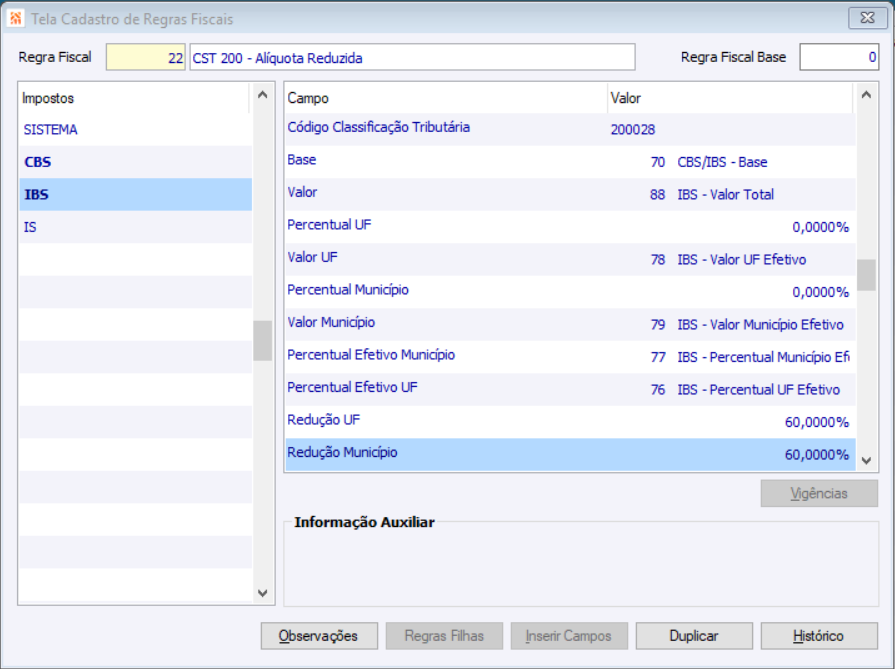Click the Campo grid scrollbar thumb

(x=866, y=275)
